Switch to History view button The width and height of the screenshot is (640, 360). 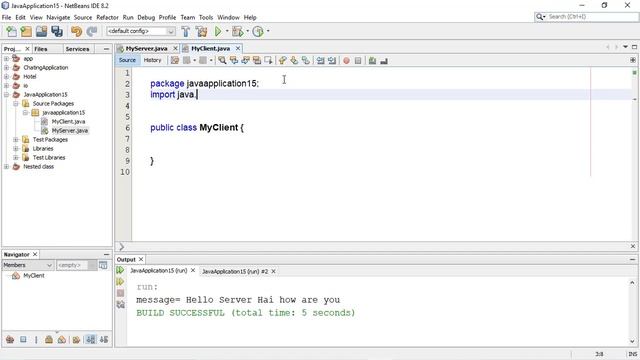tap(152, 60)
